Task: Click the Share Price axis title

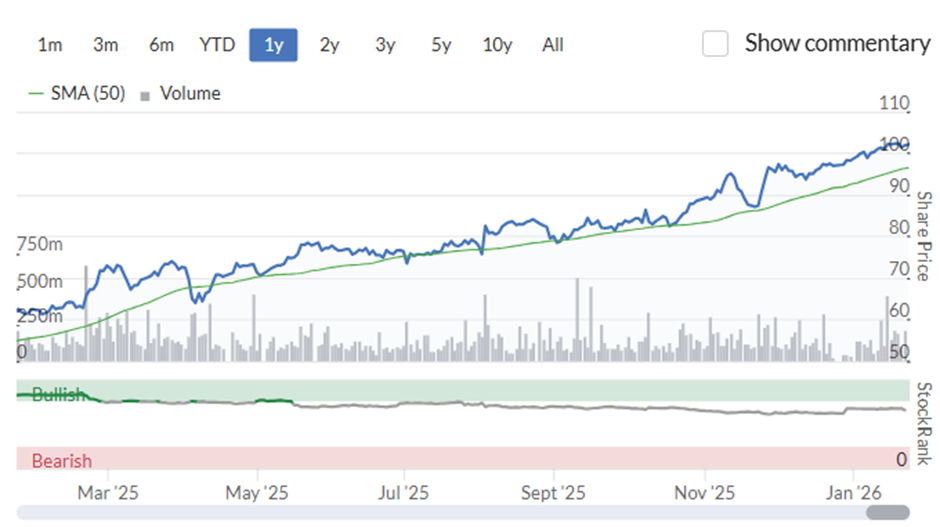Action: click(924, 236)
